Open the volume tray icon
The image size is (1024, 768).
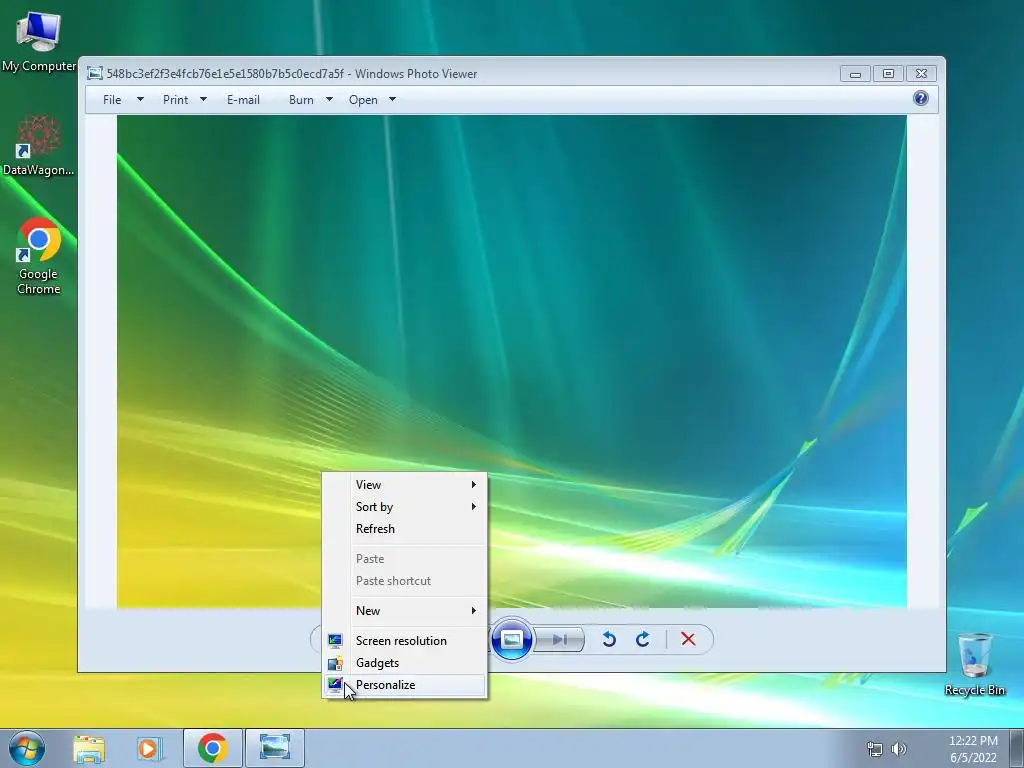click(899, 749)
